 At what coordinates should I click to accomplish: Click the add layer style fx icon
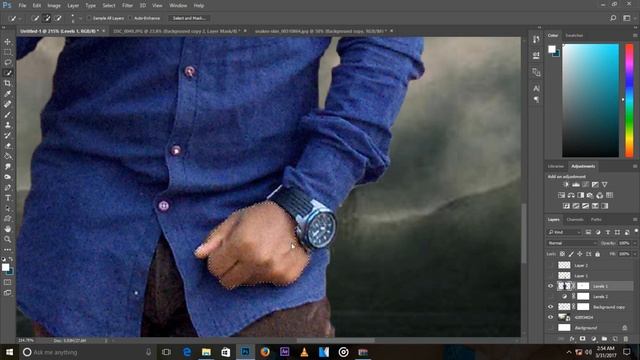tap(572, 339)
